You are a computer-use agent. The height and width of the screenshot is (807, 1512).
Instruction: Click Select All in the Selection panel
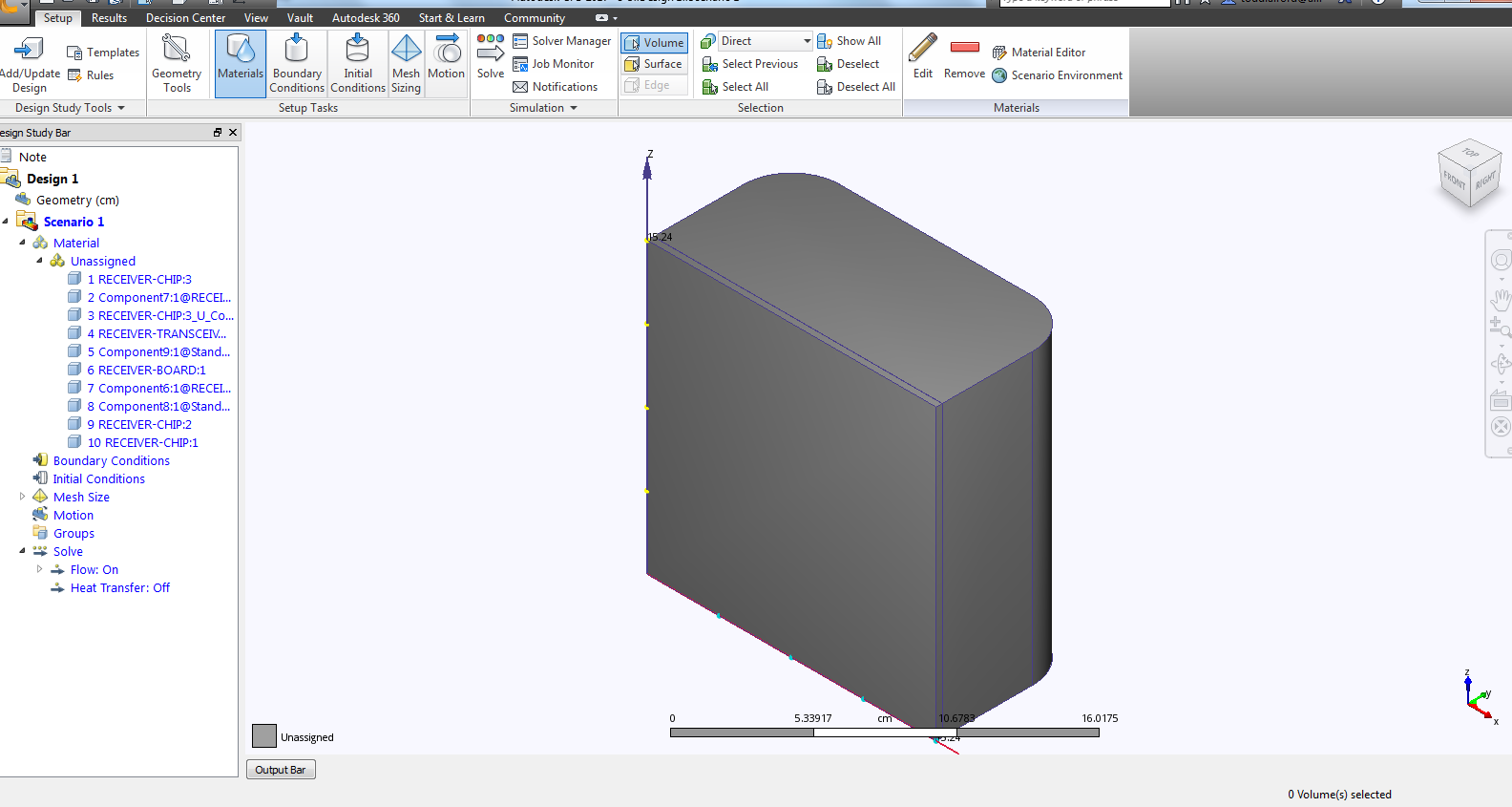tap(735, 87)
